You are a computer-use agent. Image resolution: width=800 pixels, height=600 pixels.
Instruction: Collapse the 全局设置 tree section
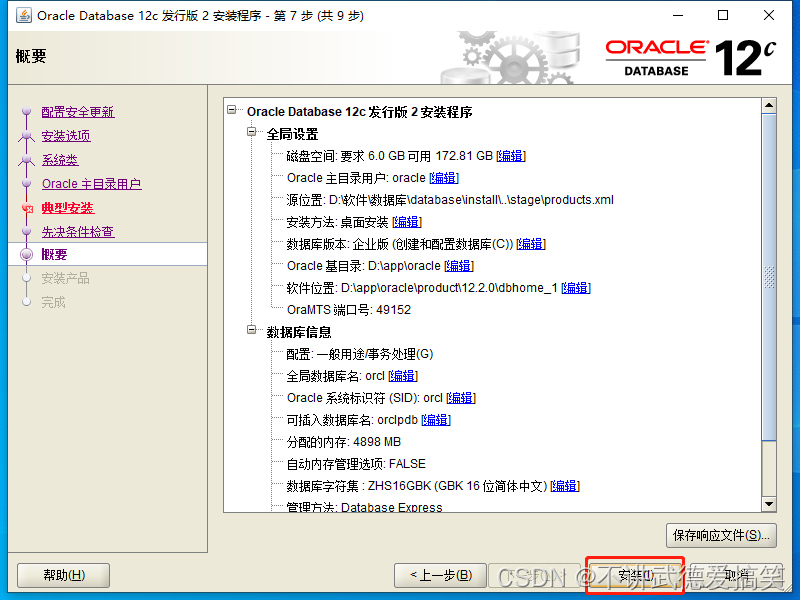click(x=252, y=132)
